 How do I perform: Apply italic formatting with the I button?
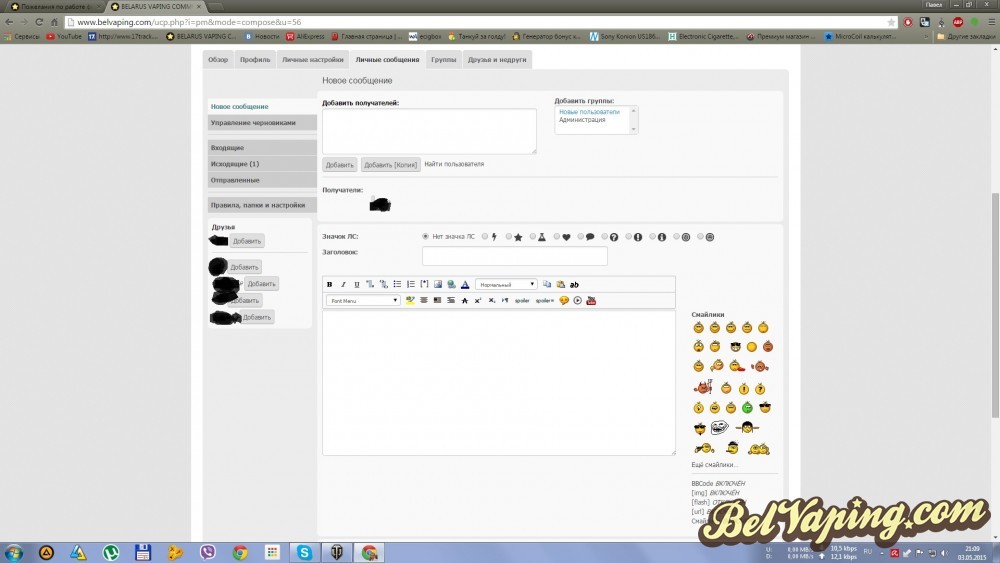click(x=343, y=284)
